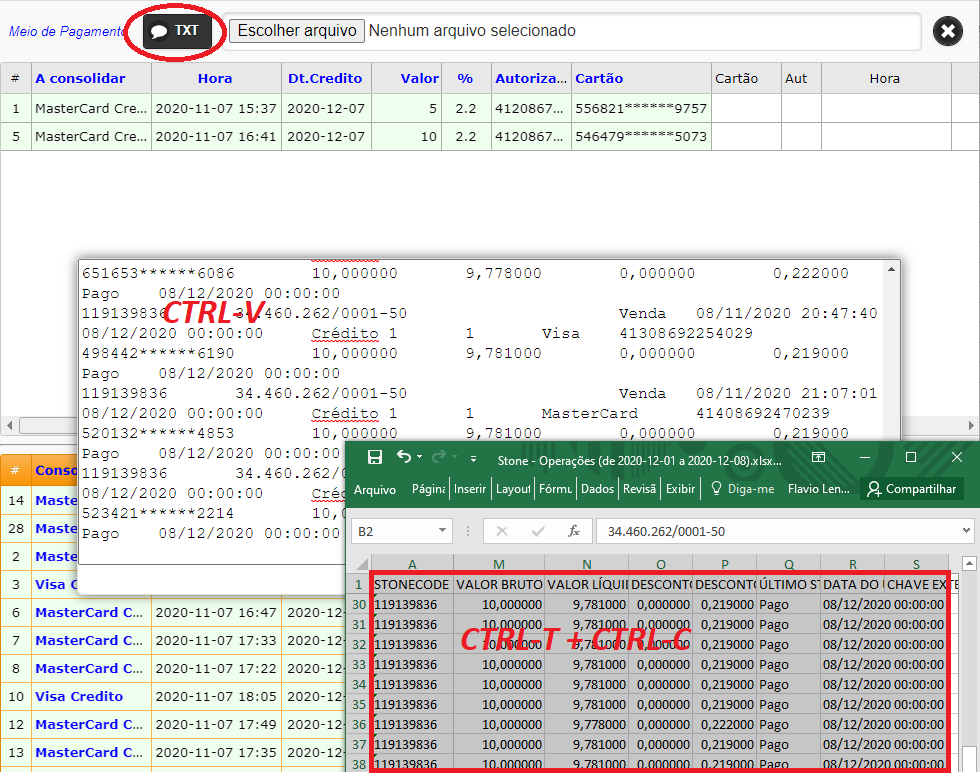Click the Visa Credito link in row 10
The width and height of the screenshot is (980, 776).
coord(79,697)
